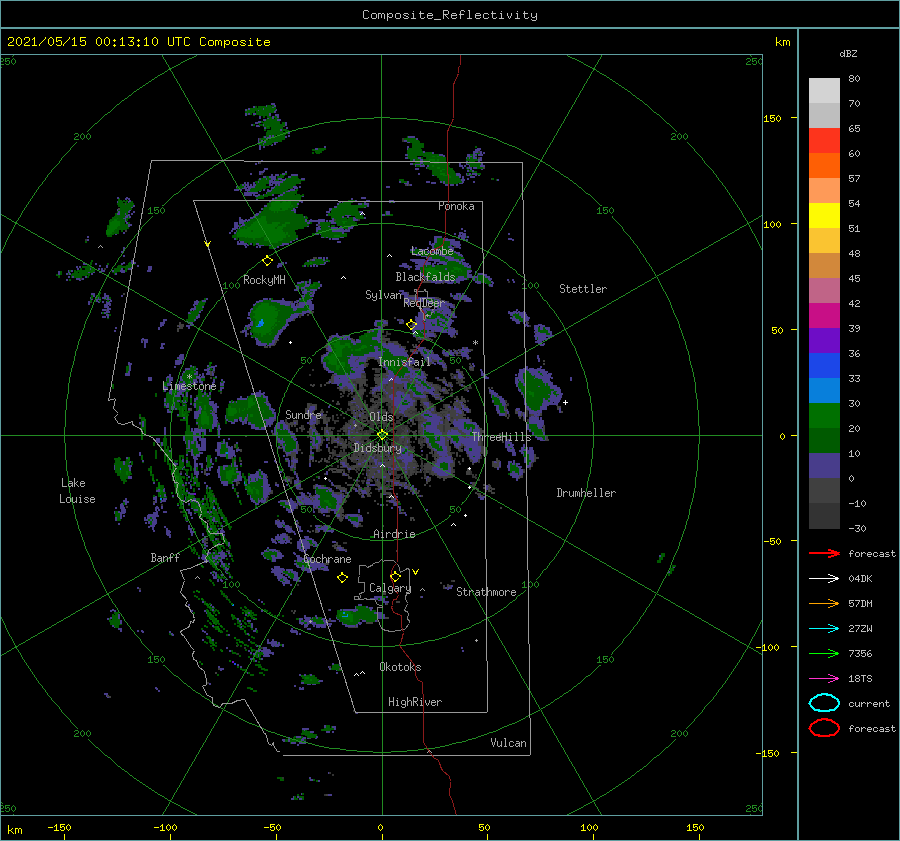Click the red forecast ellipse icon
900x841 pixels.
[x=824, y=728]
